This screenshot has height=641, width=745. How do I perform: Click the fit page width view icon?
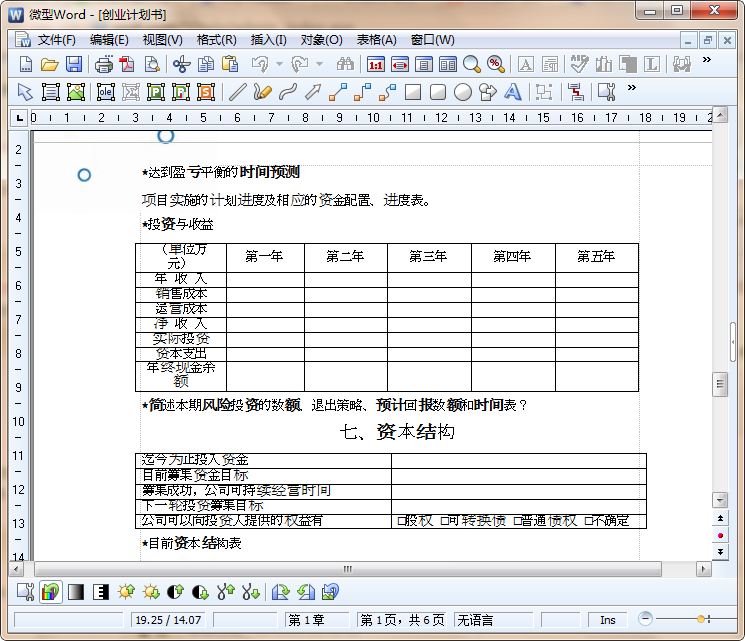tap(400, 64)
